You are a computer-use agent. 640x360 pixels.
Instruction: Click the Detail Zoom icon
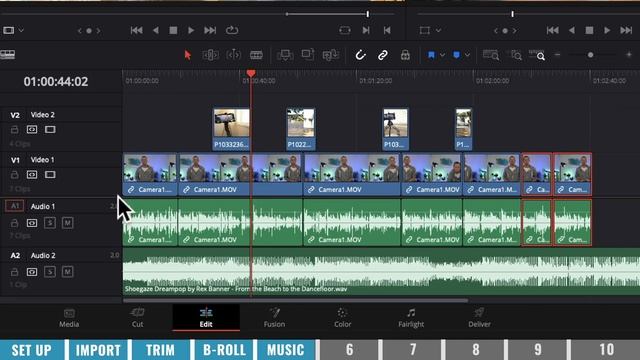514,55
